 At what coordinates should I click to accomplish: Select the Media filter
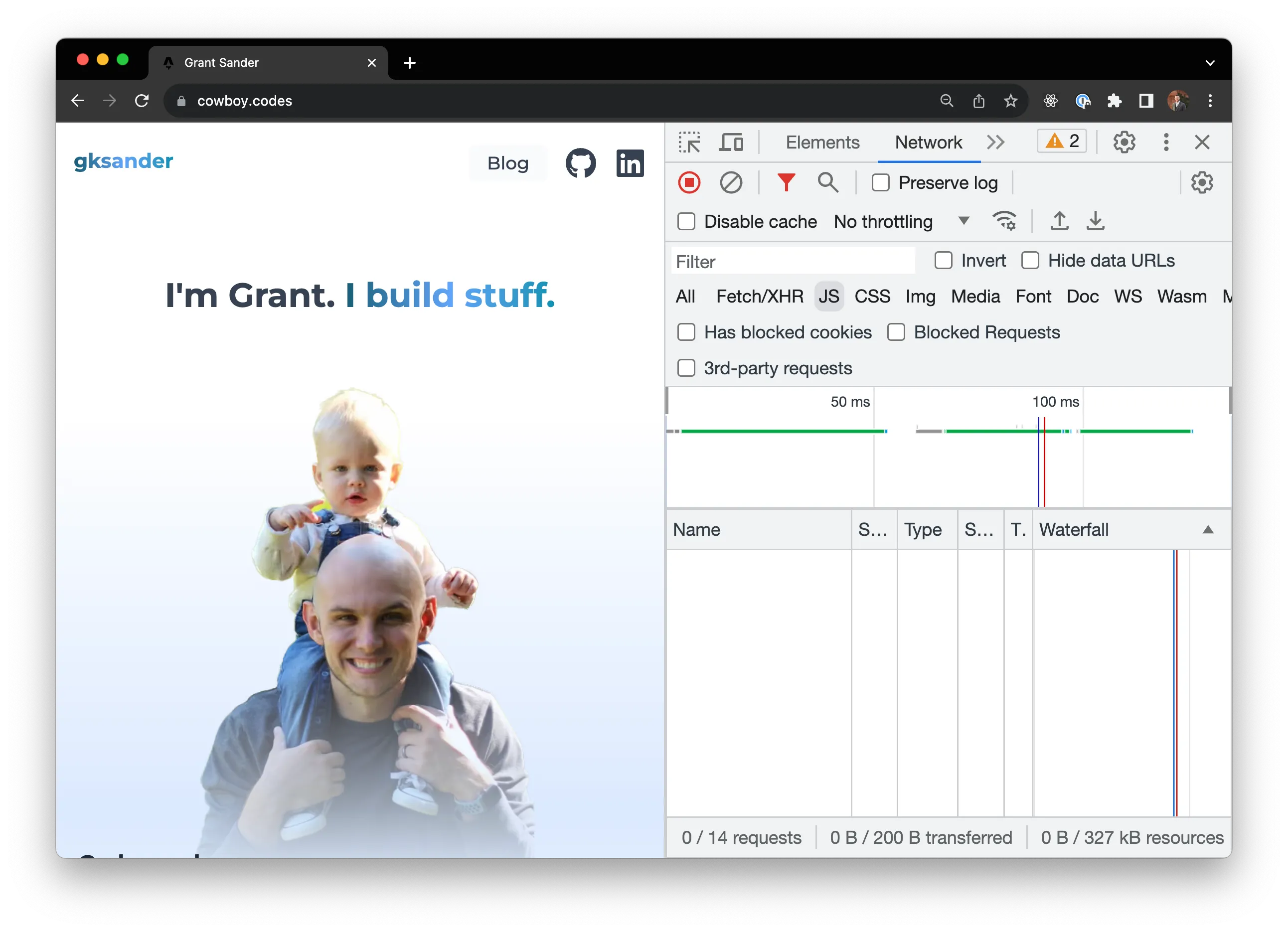point(975,297)
